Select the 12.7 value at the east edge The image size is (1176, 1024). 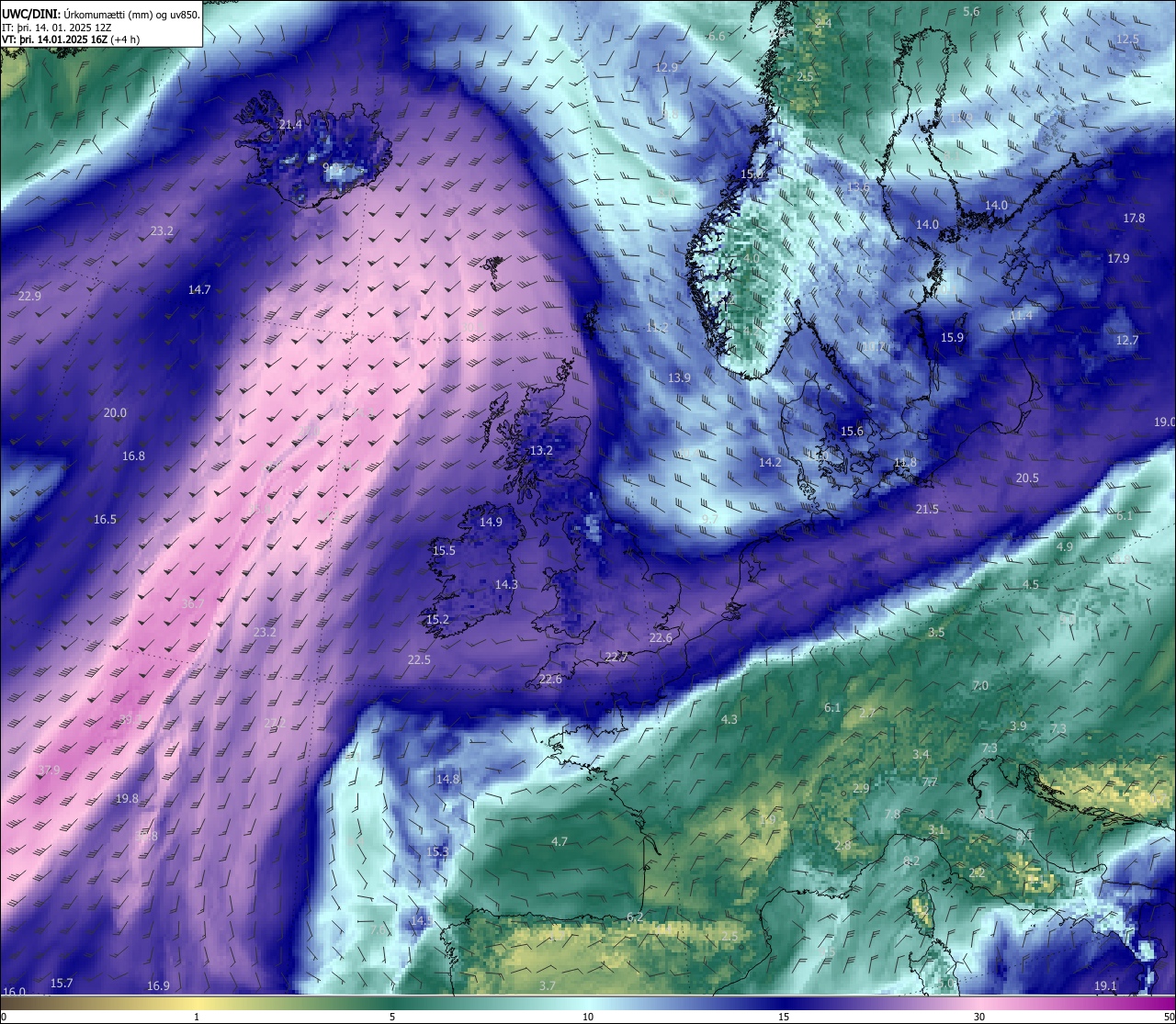click(x=1127, y=340)
